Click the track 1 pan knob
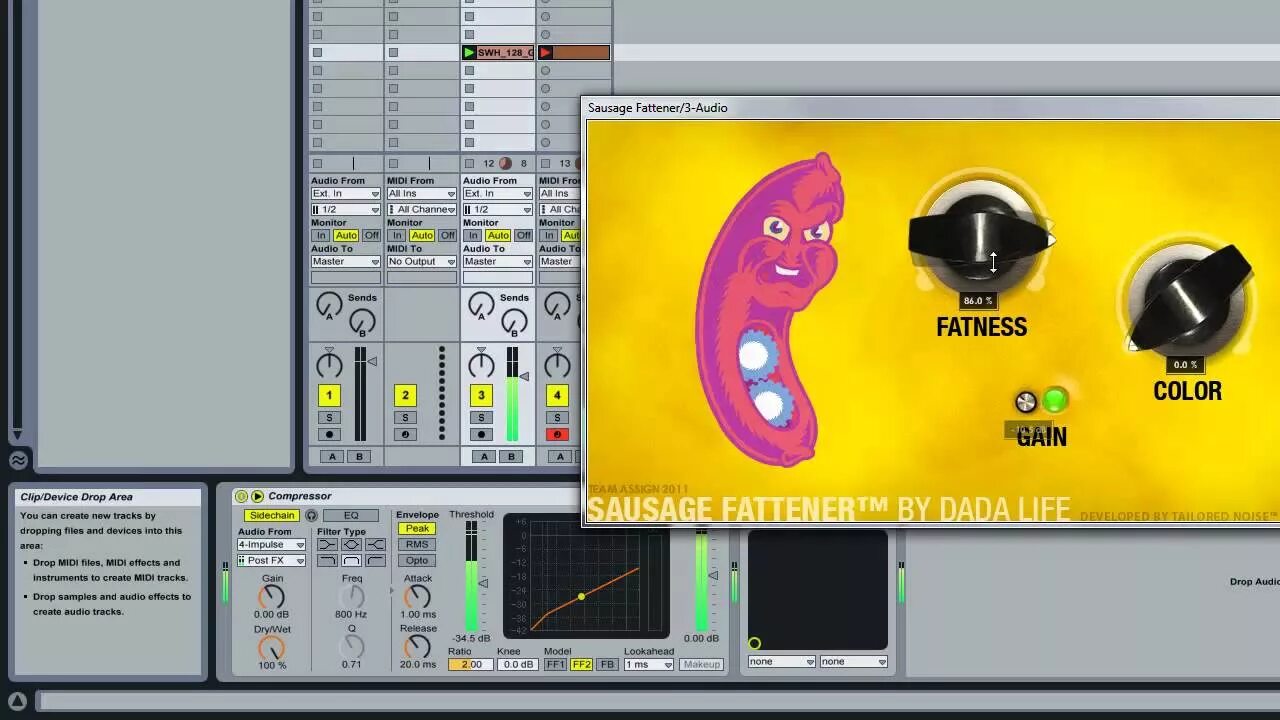Viewport: 1280px width, 720px height. coord(329,365)
